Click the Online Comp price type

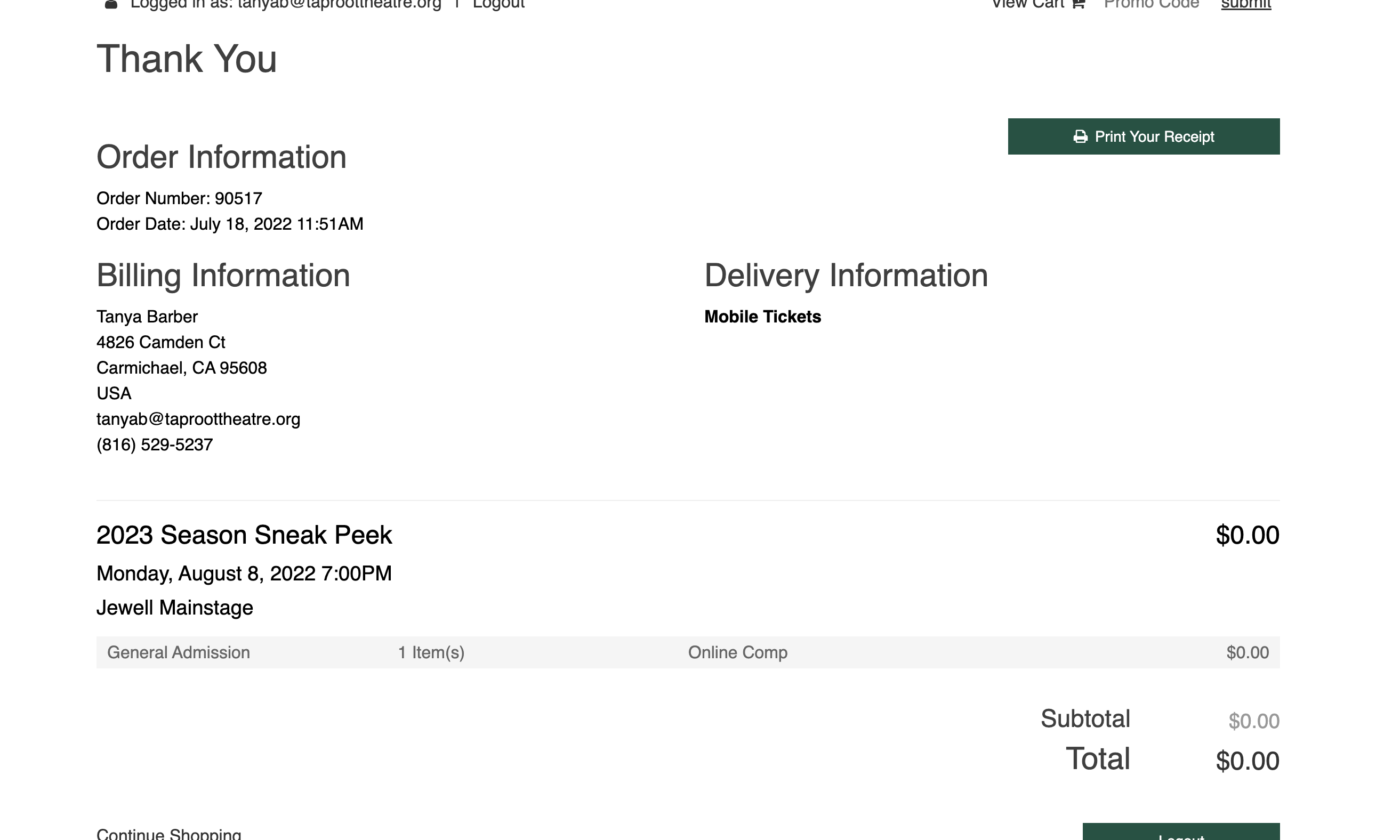coord(738,652)
